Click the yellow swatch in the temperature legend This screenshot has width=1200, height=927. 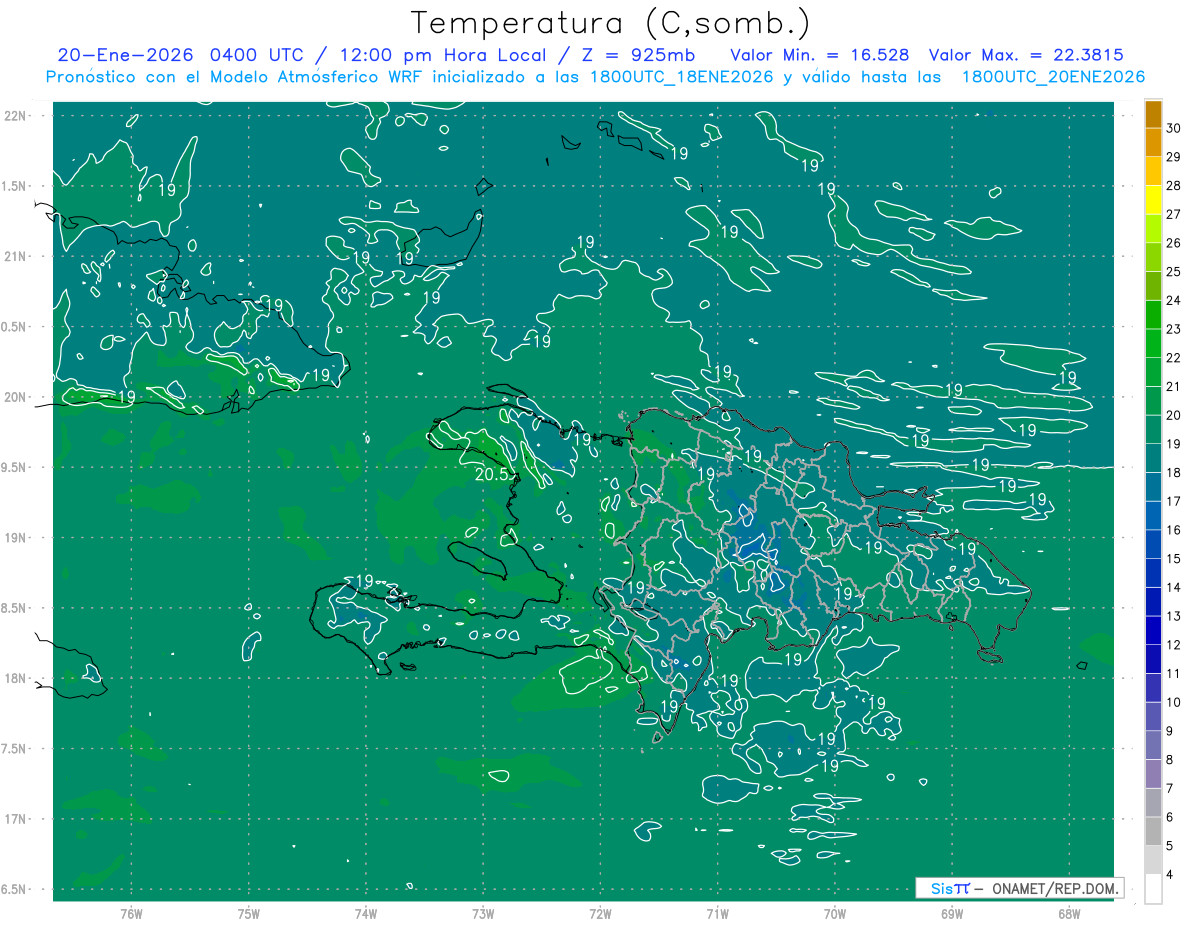point(1153,201)
